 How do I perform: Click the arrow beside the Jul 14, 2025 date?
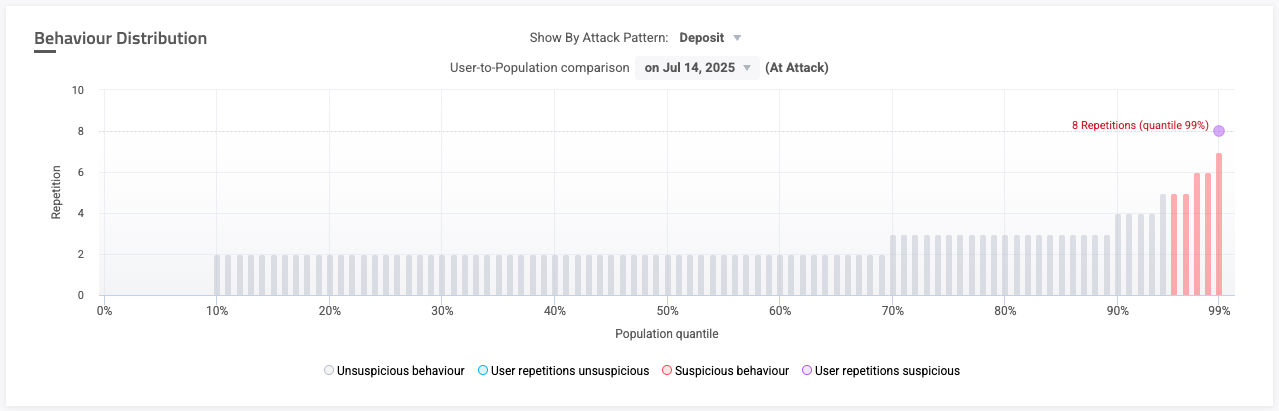point(746,69)
